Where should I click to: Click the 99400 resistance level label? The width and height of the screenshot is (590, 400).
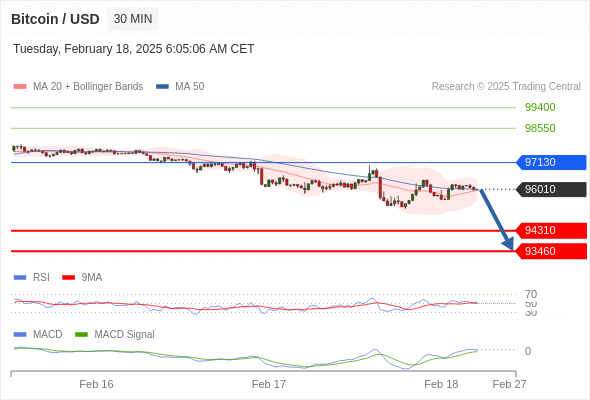tap(540, 107)
